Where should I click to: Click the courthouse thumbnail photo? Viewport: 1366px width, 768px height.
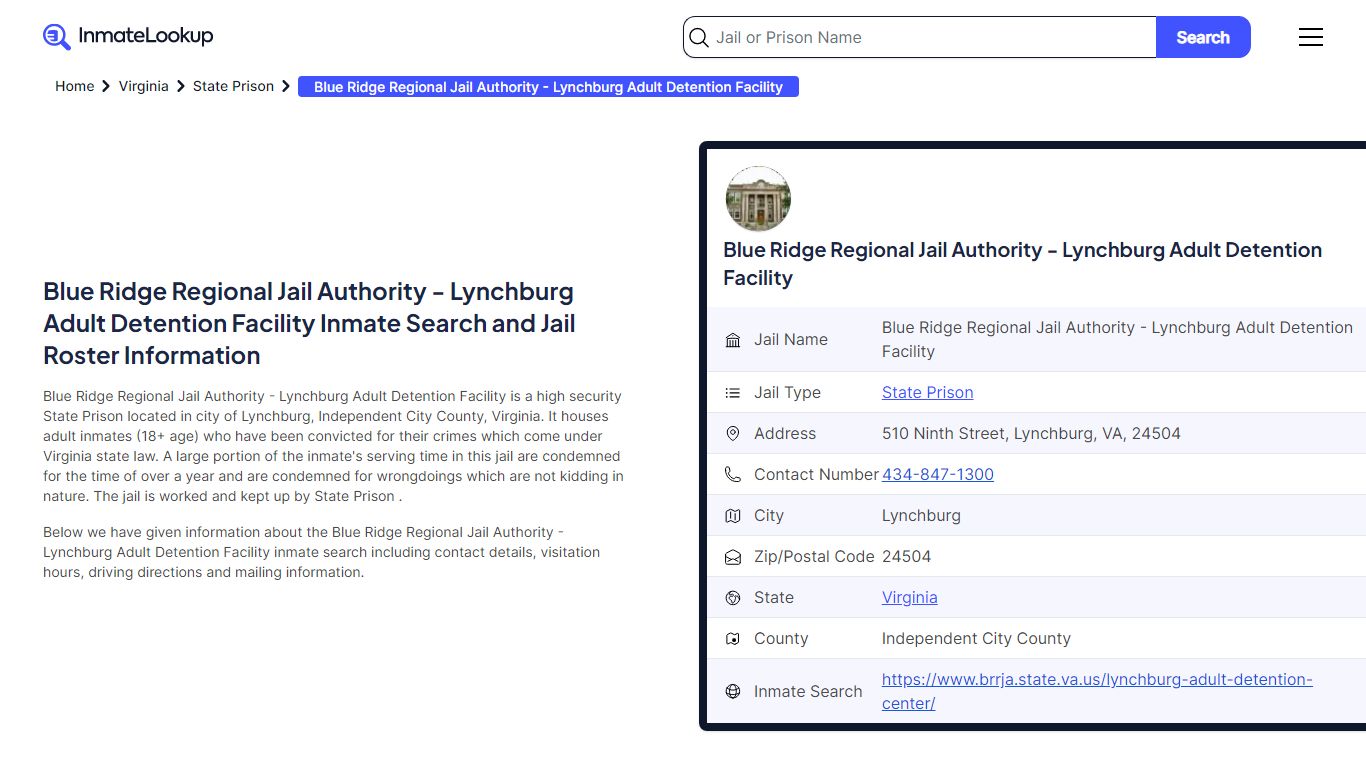click(x=758, y=199)
